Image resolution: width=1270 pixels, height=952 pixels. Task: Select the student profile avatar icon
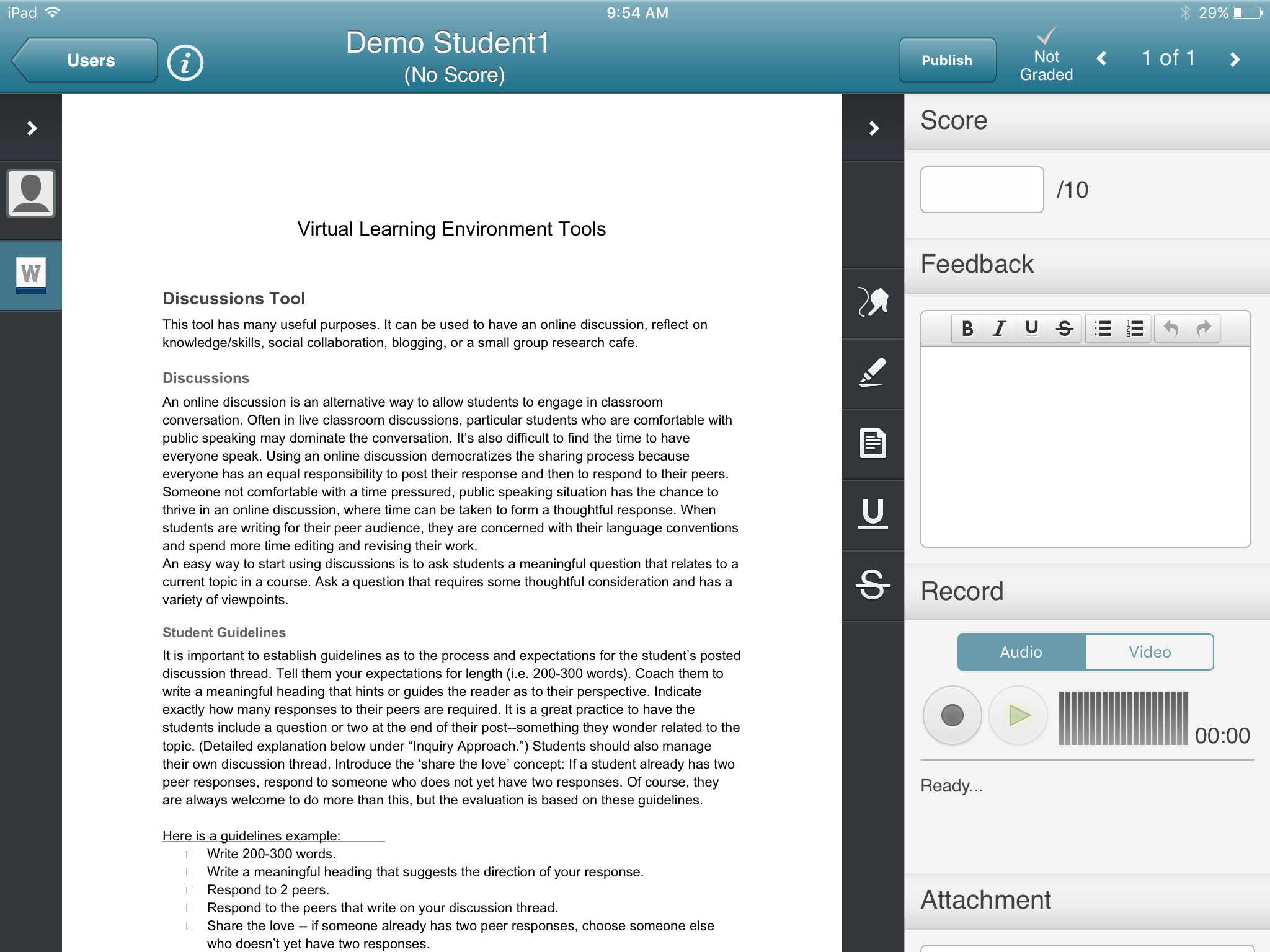[31, 193]
